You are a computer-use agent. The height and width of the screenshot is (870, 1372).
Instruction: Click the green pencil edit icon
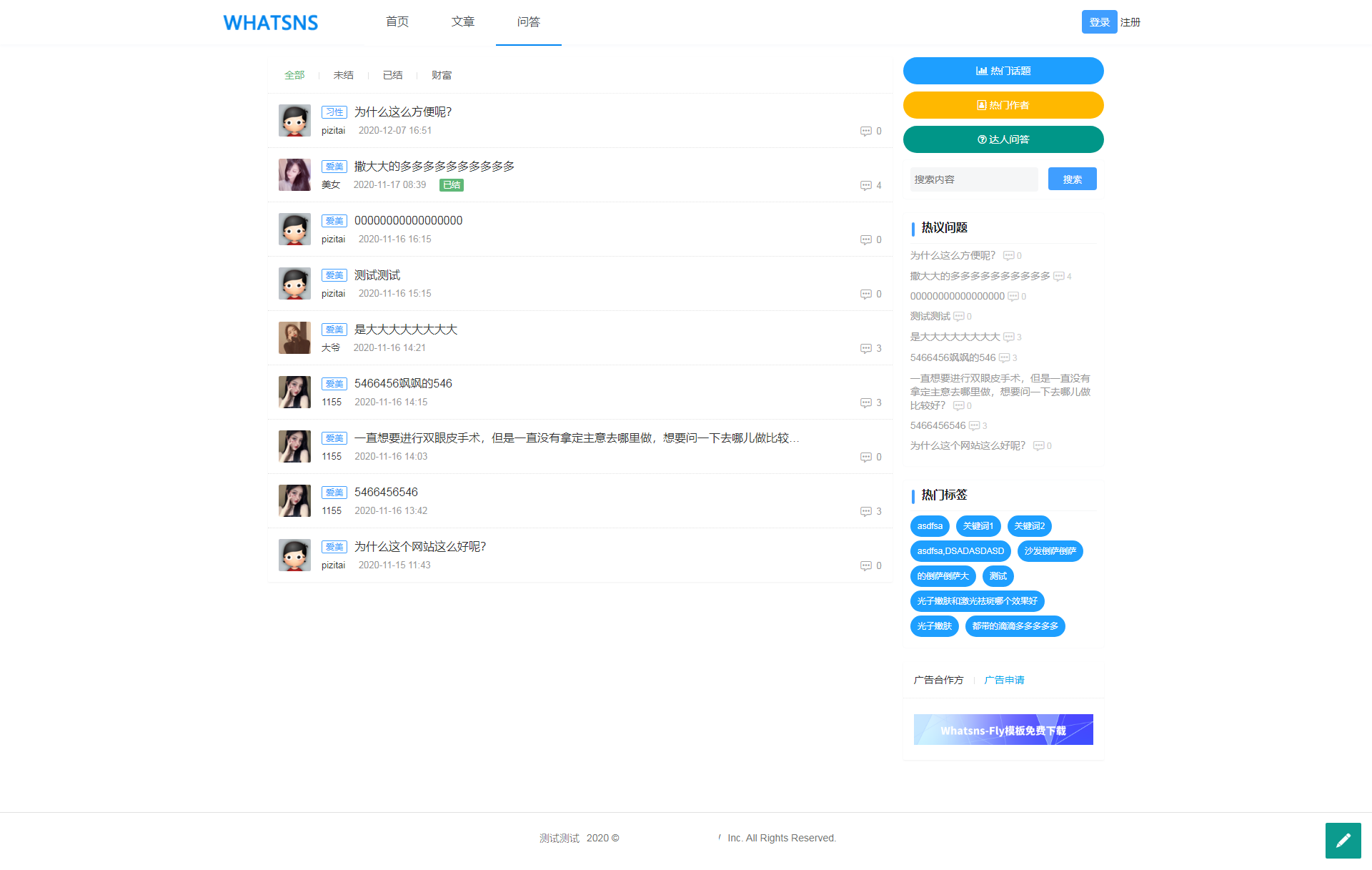[x=1343, y=840]
